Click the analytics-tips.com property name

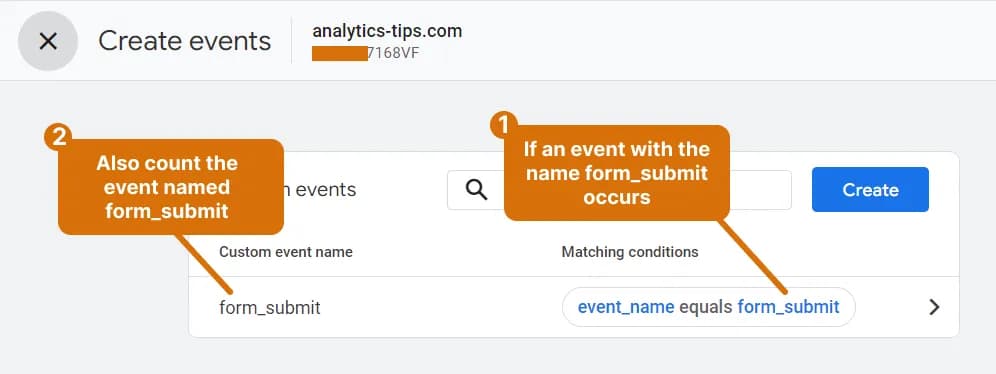click(387, 30)
